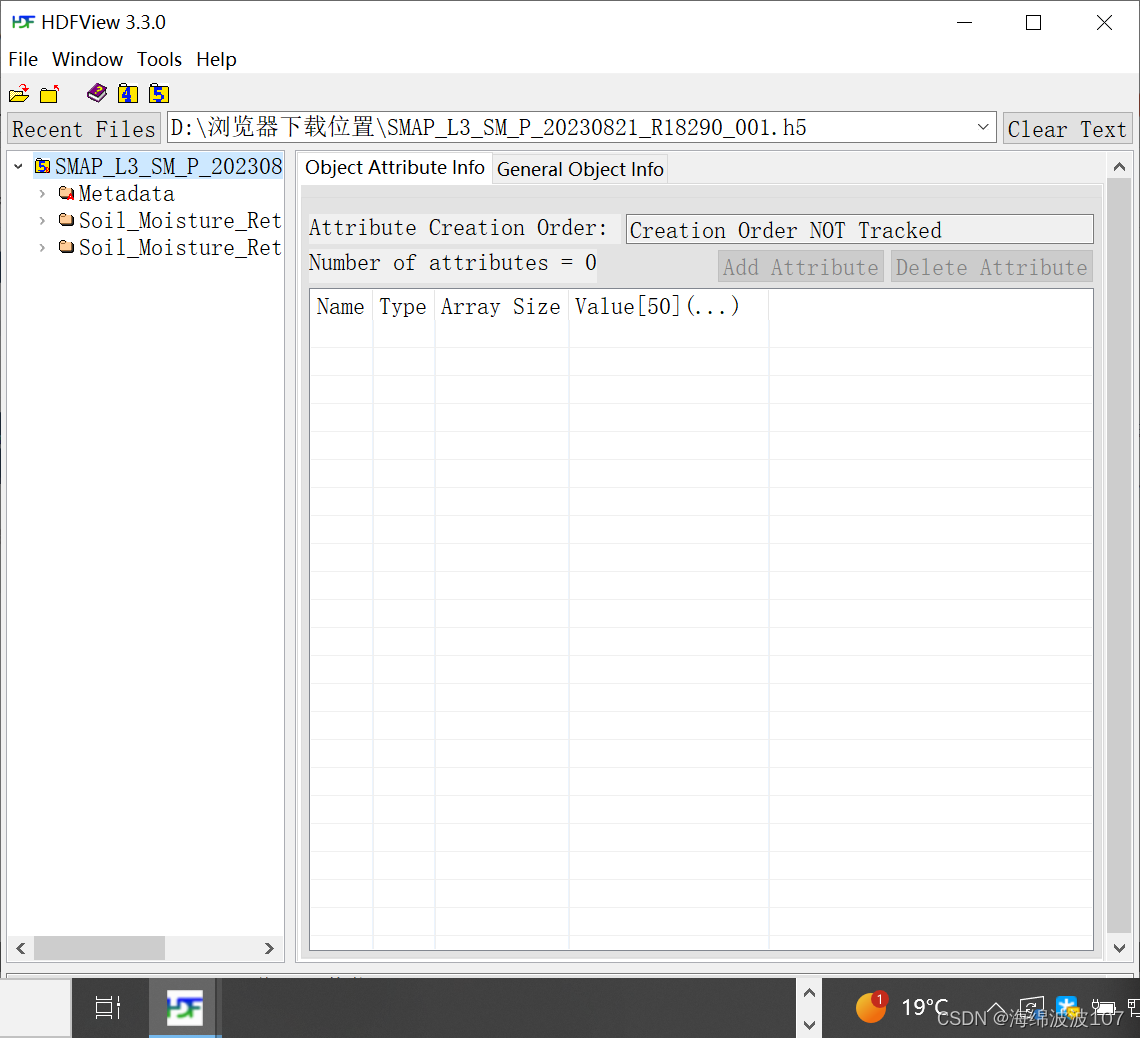
Task: Click the Add Attribute button
Action: [x=800, y=267]
